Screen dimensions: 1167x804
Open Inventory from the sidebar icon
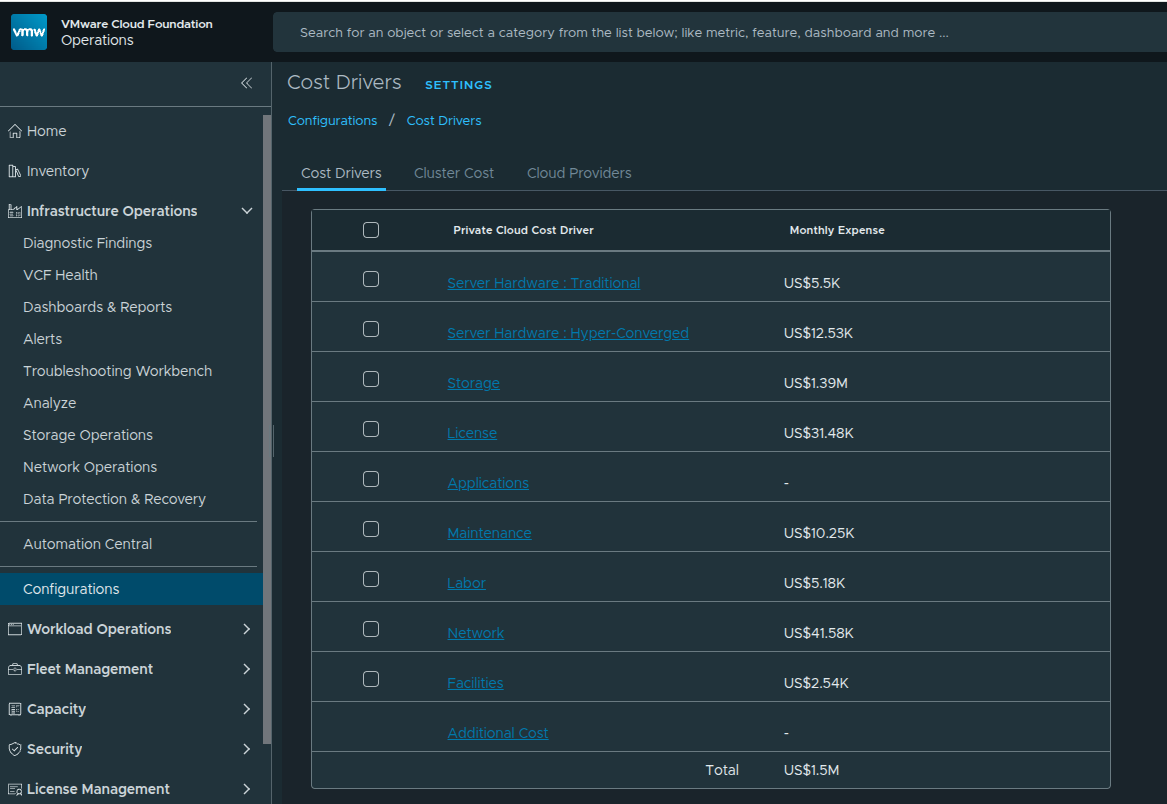coord(13,170)
